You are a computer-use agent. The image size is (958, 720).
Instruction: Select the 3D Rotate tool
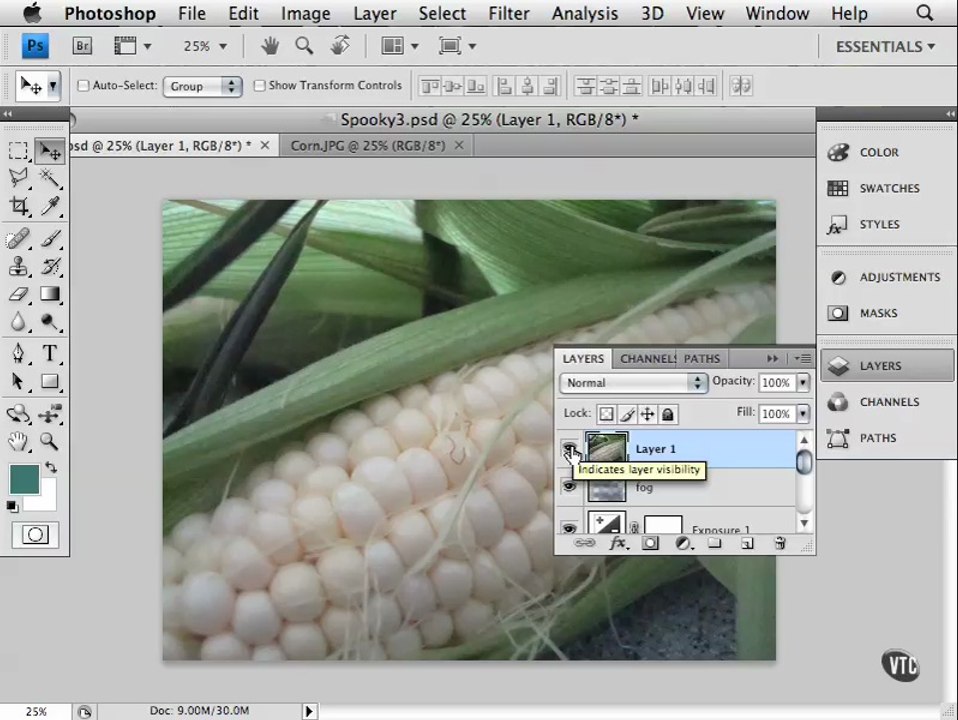pos(18,414)
